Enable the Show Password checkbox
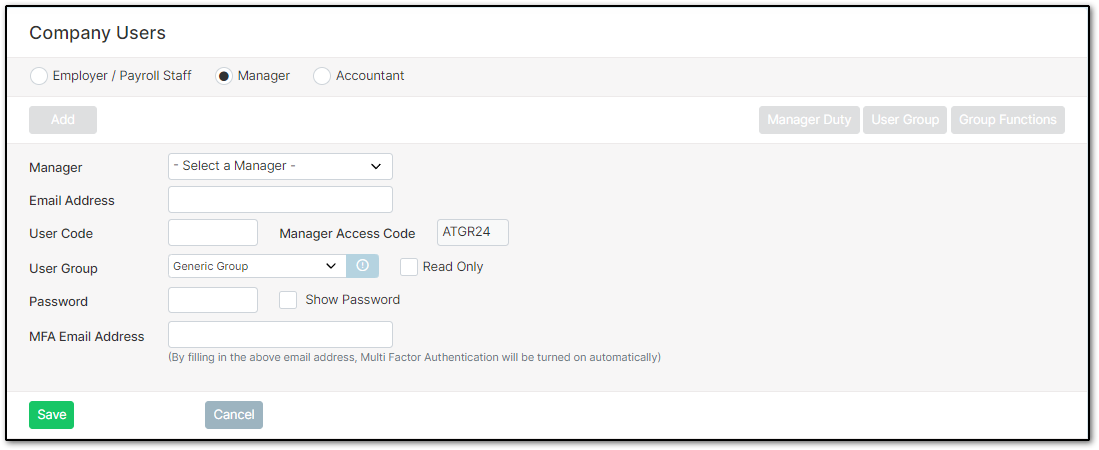 [288, 300]
